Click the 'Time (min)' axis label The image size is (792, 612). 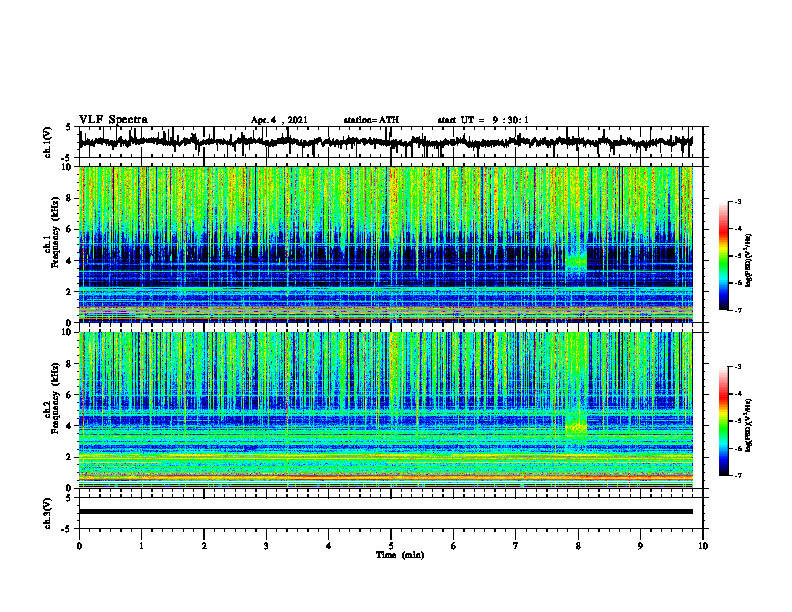[x=400, y=555]
